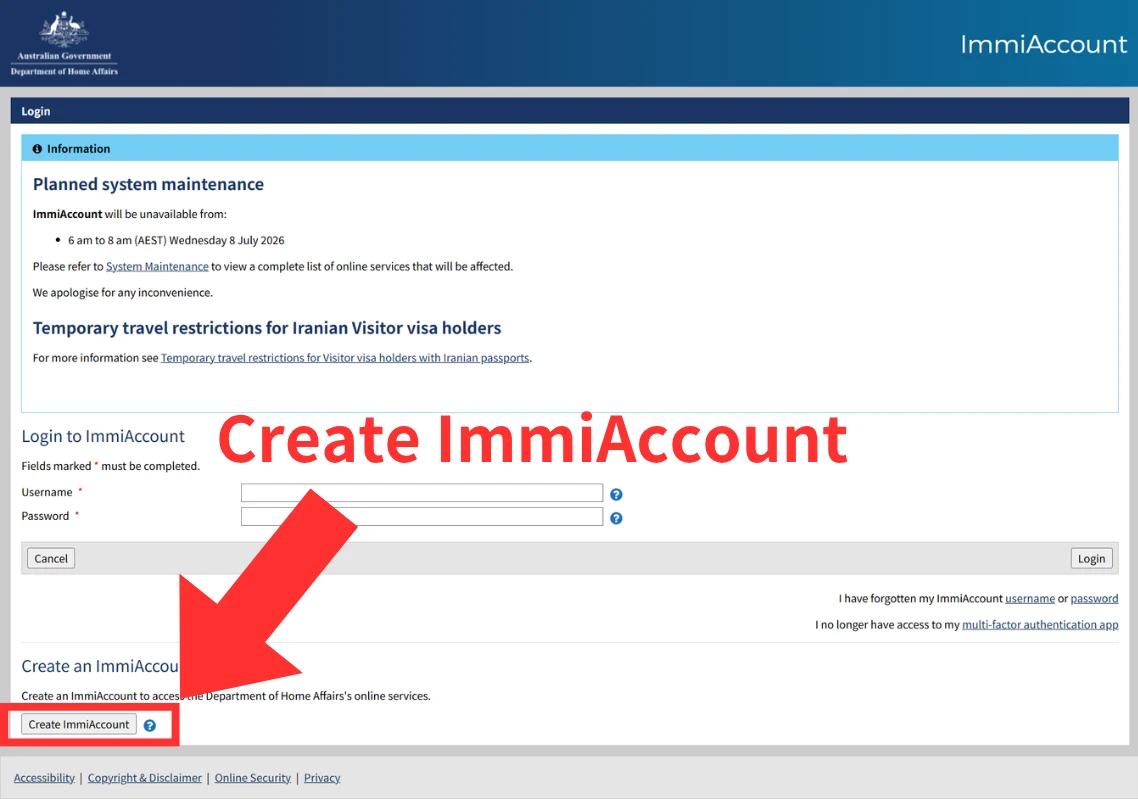The height and width of the screenshot is (799, 1138).
Task: Open Temporary travel restrictions for Iranian passports link
Action: [x=345, y=358]
